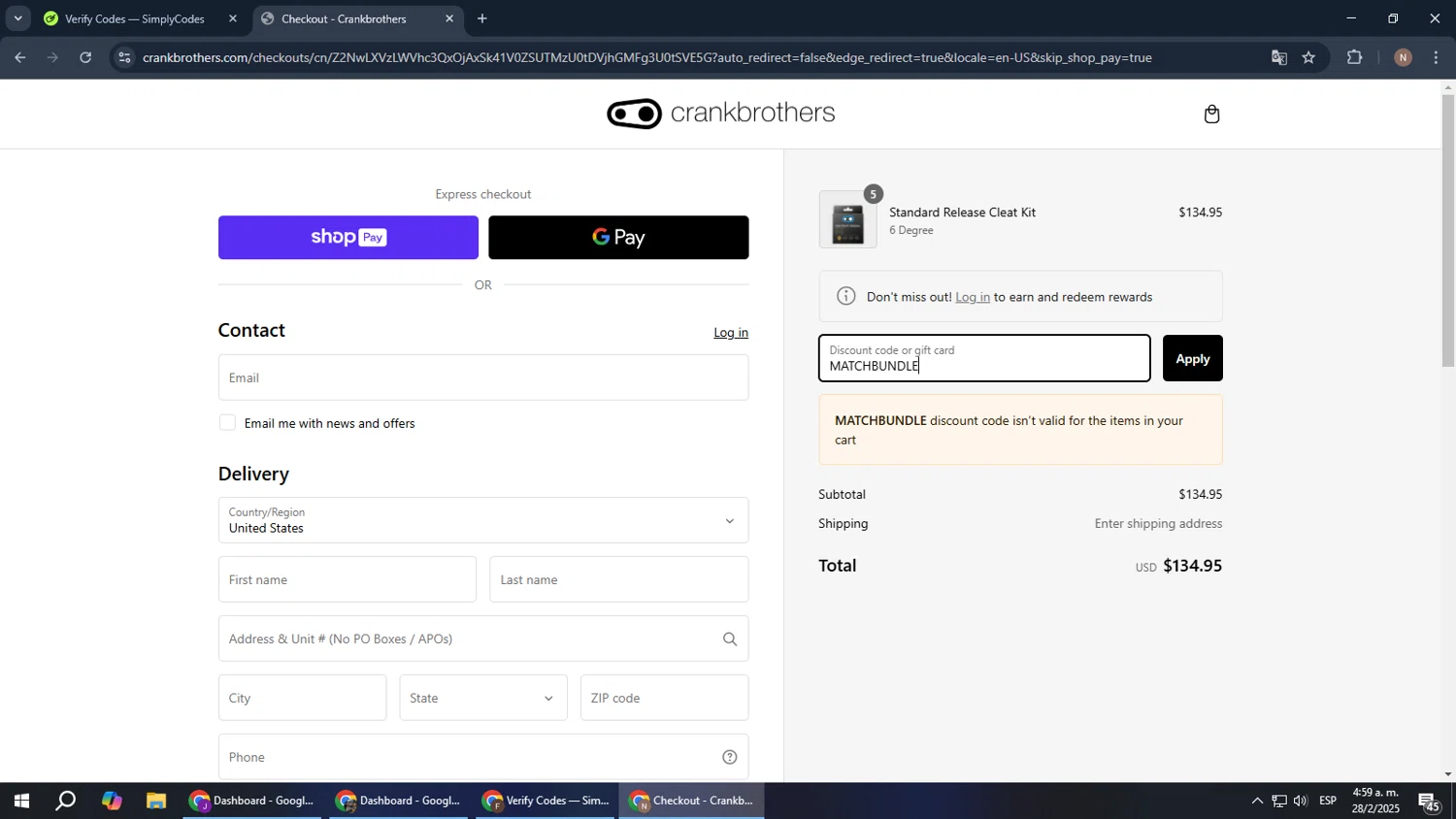Launch Copilot from the taskbar

[112, 801]
